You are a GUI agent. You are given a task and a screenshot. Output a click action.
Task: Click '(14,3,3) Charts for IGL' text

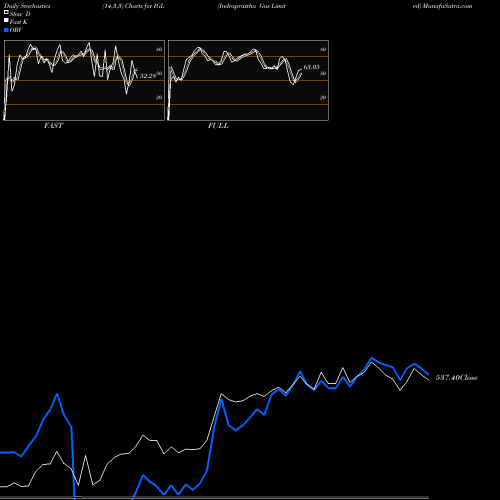tap(133, 6)
